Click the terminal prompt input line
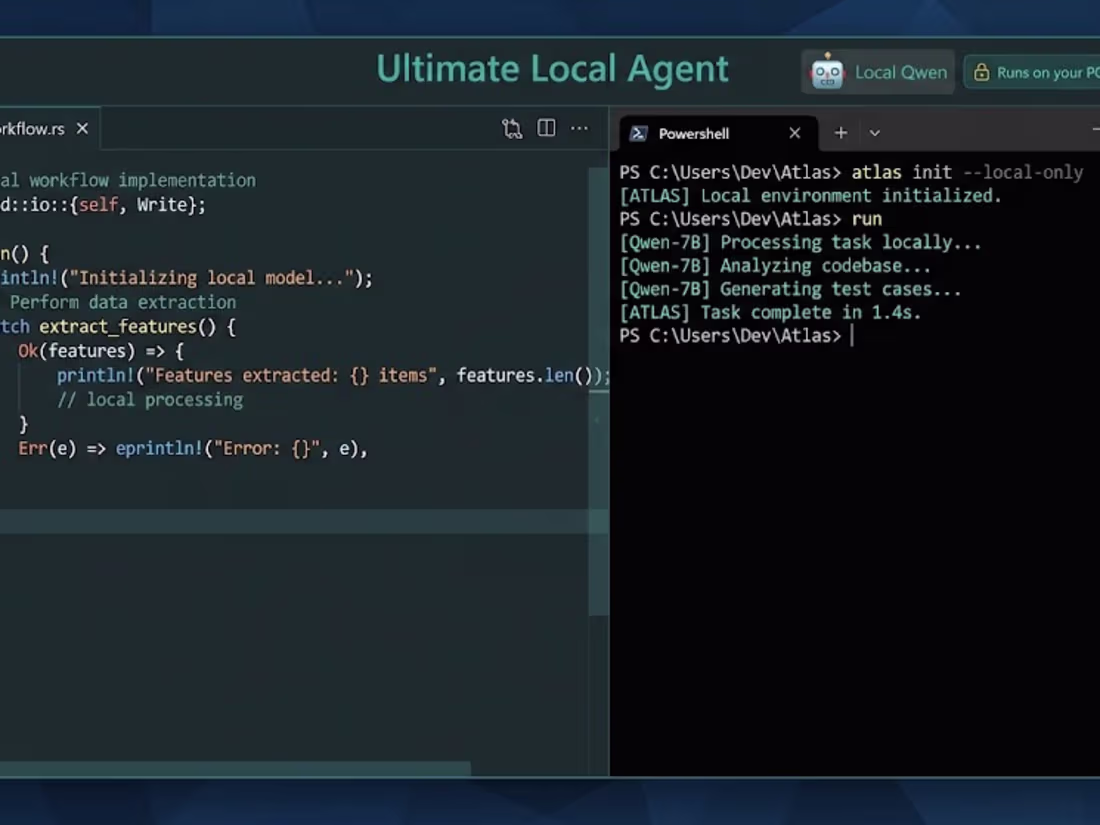The height and width of the screenshot is (825, 1100). [x=737, y=336]
